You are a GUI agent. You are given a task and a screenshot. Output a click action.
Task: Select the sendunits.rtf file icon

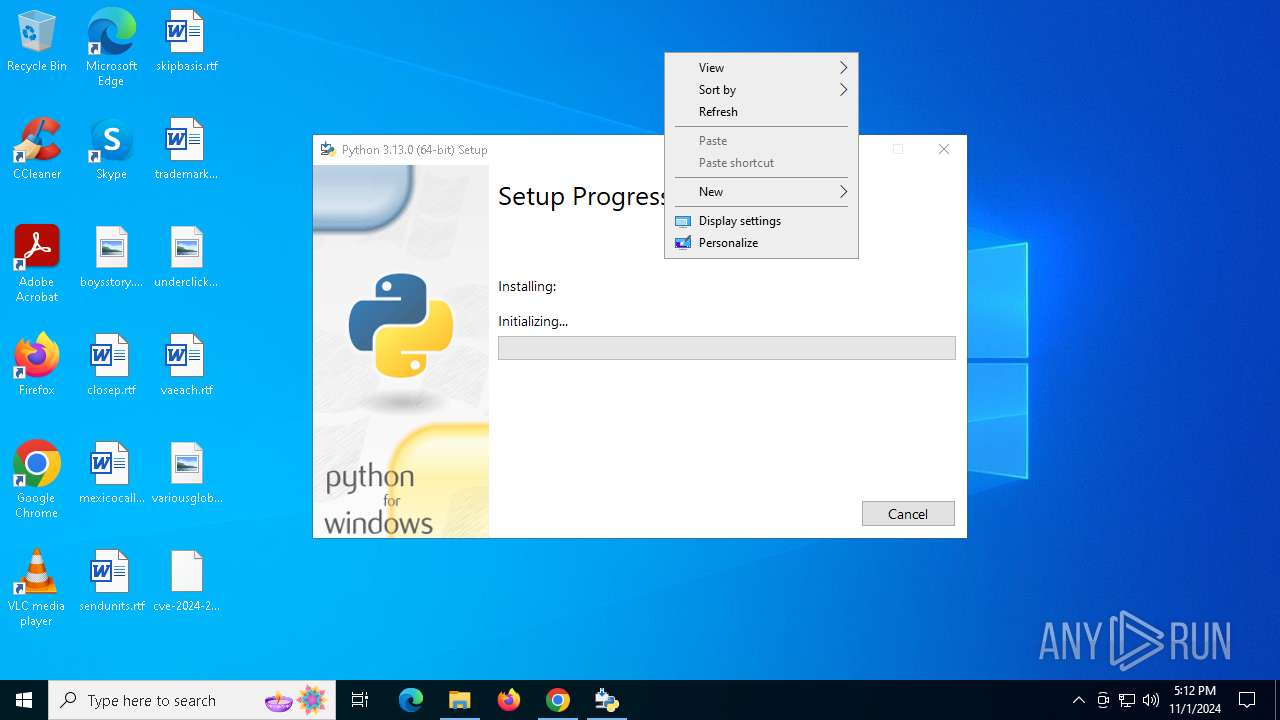[111, 582]
